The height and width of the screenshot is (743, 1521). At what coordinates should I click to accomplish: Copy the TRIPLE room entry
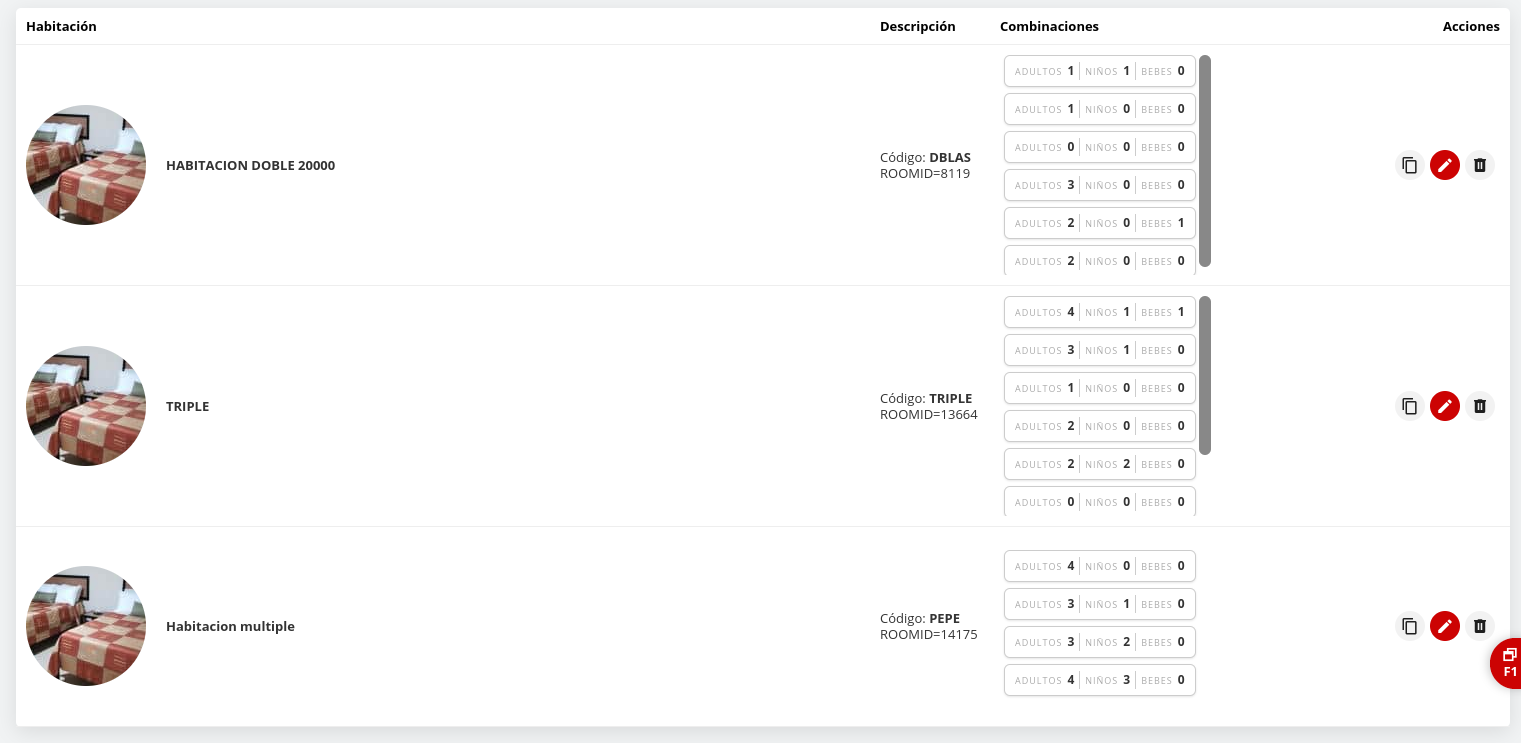point(1409,406)
